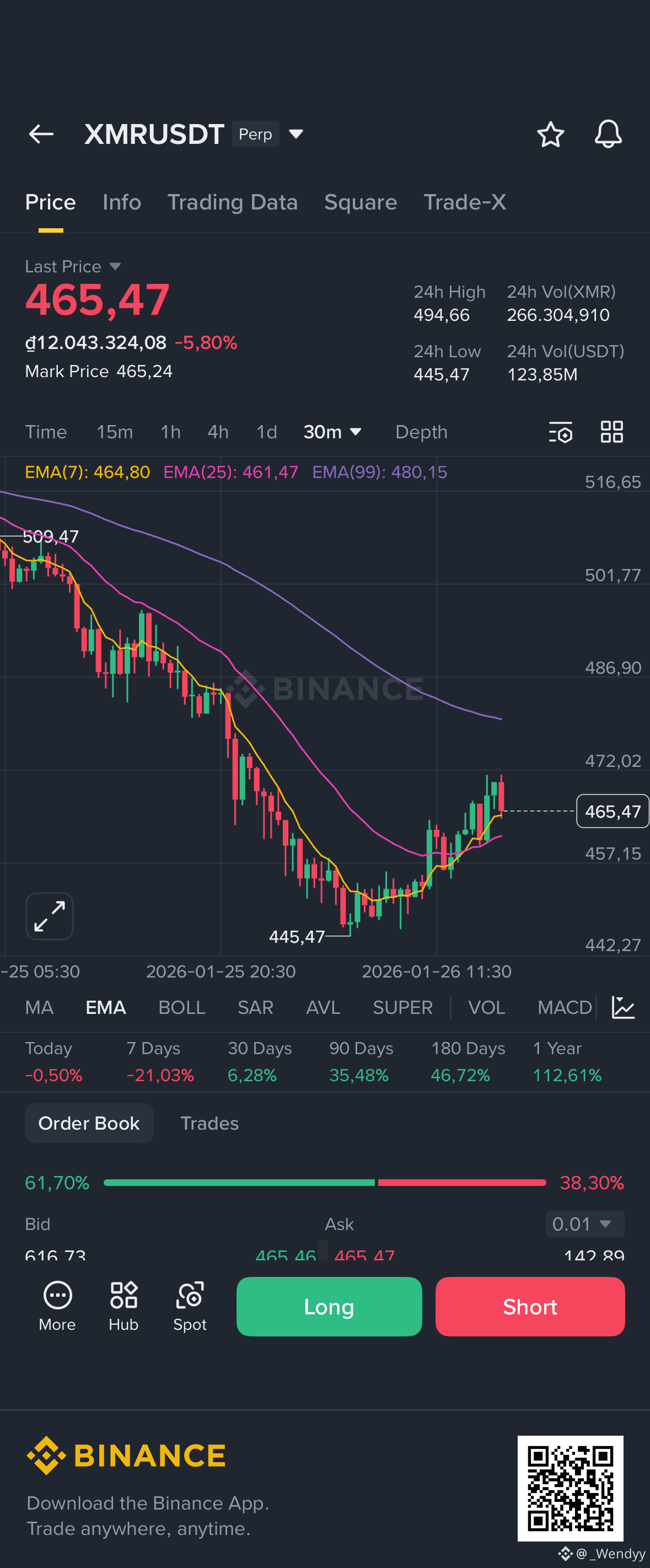This screenshot has width=650, height=1568.
Task: Tap the bid/ask ratio bar
Action: 325,1182
